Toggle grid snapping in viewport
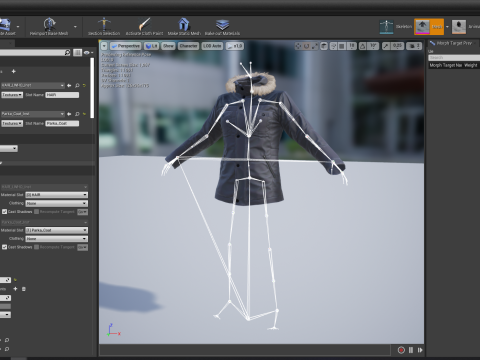Image resolution: width=480 pixels, height=360 pixels. pyautogui.click(x=342, y=46)
